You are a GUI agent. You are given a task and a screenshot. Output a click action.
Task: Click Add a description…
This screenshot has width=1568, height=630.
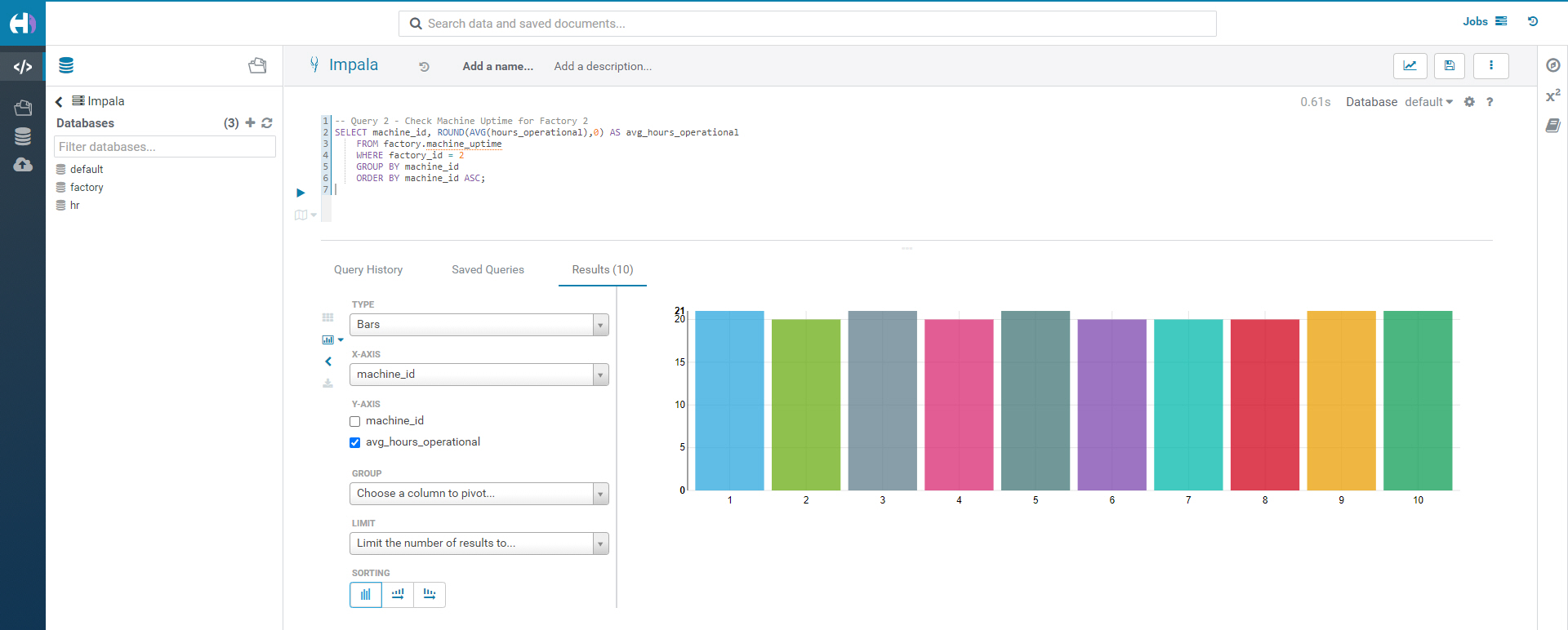pos(603,66)
